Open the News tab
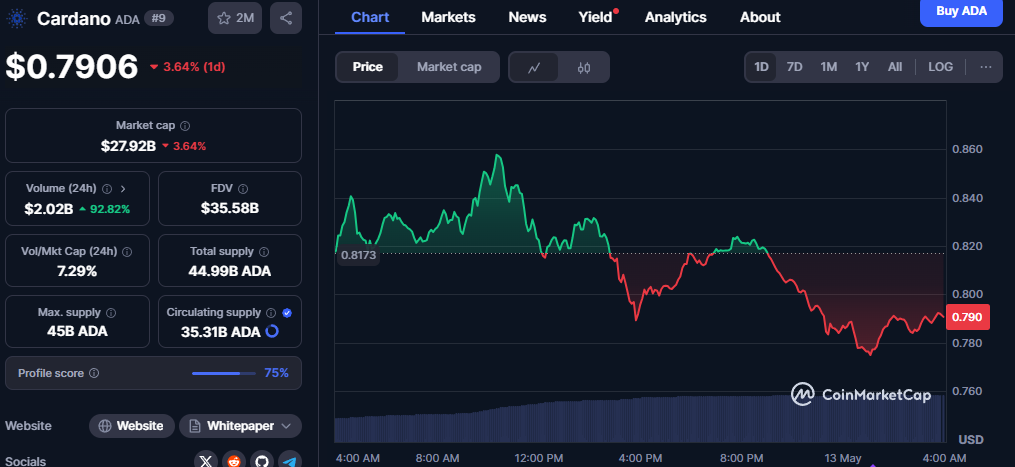Screen dimensions: 1015x467 (527, 17)
